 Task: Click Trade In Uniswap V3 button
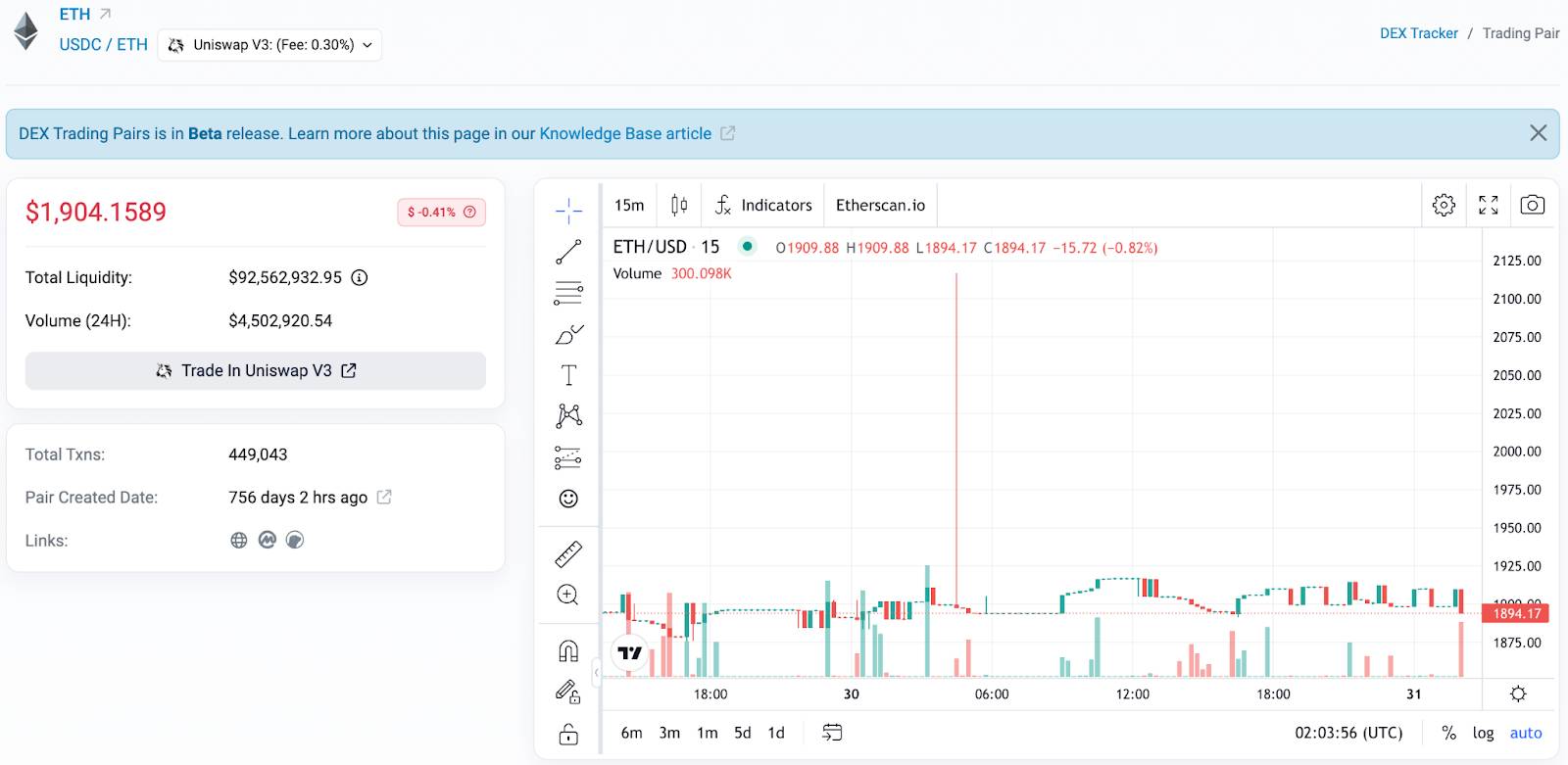(256, 370)
